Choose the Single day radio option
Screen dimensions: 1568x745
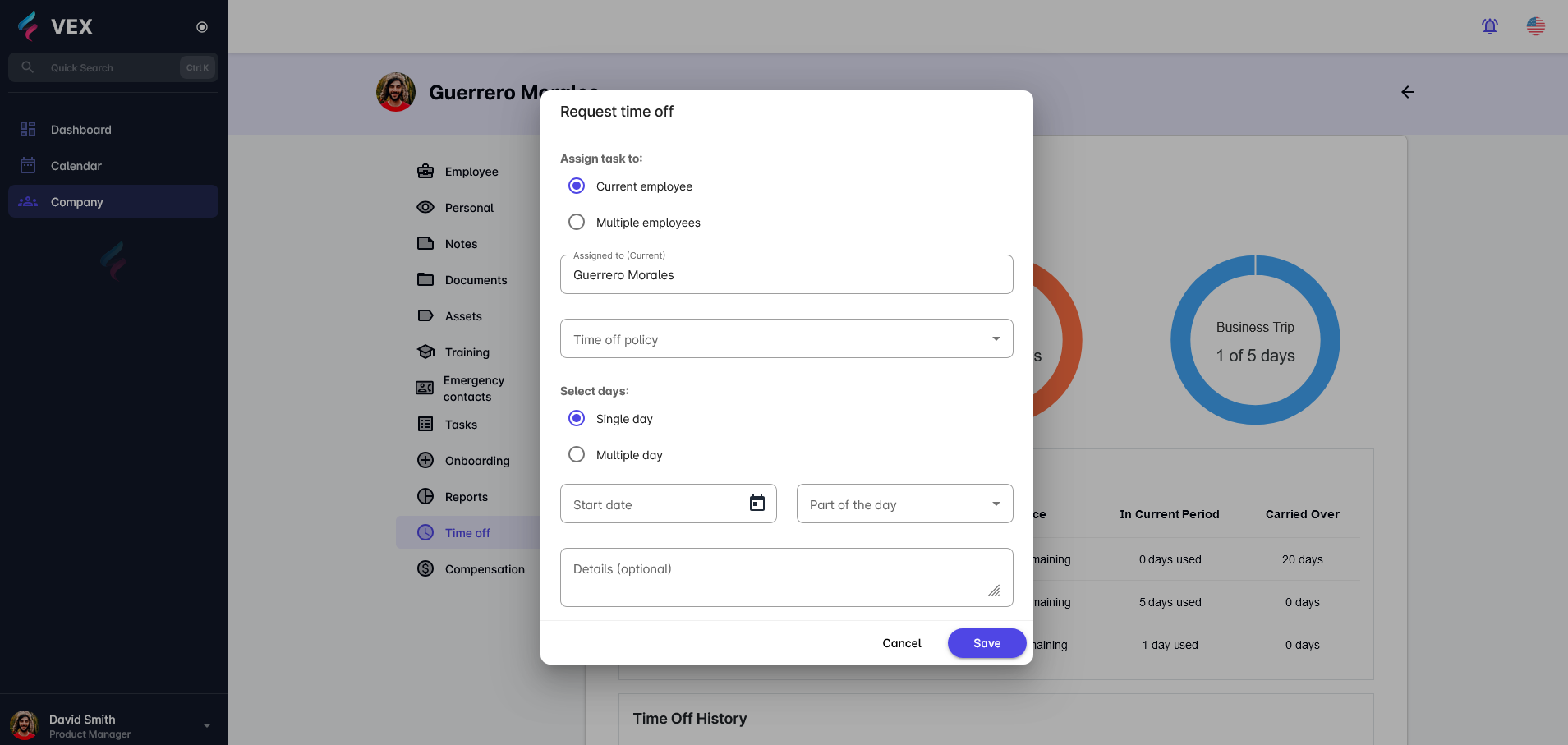tap(577, 419)
